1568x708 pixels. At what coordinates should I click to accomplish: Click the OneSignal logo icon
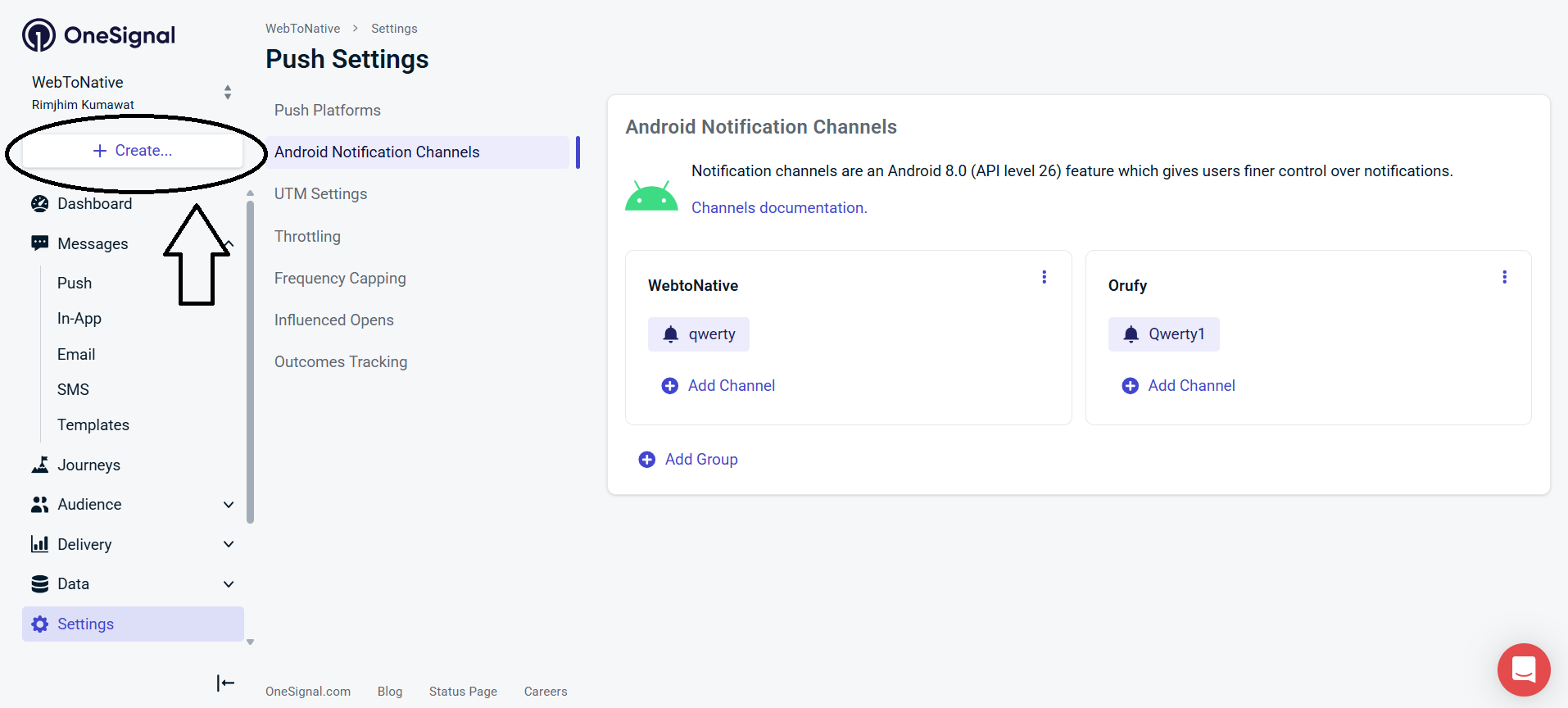tap(39, 35)
